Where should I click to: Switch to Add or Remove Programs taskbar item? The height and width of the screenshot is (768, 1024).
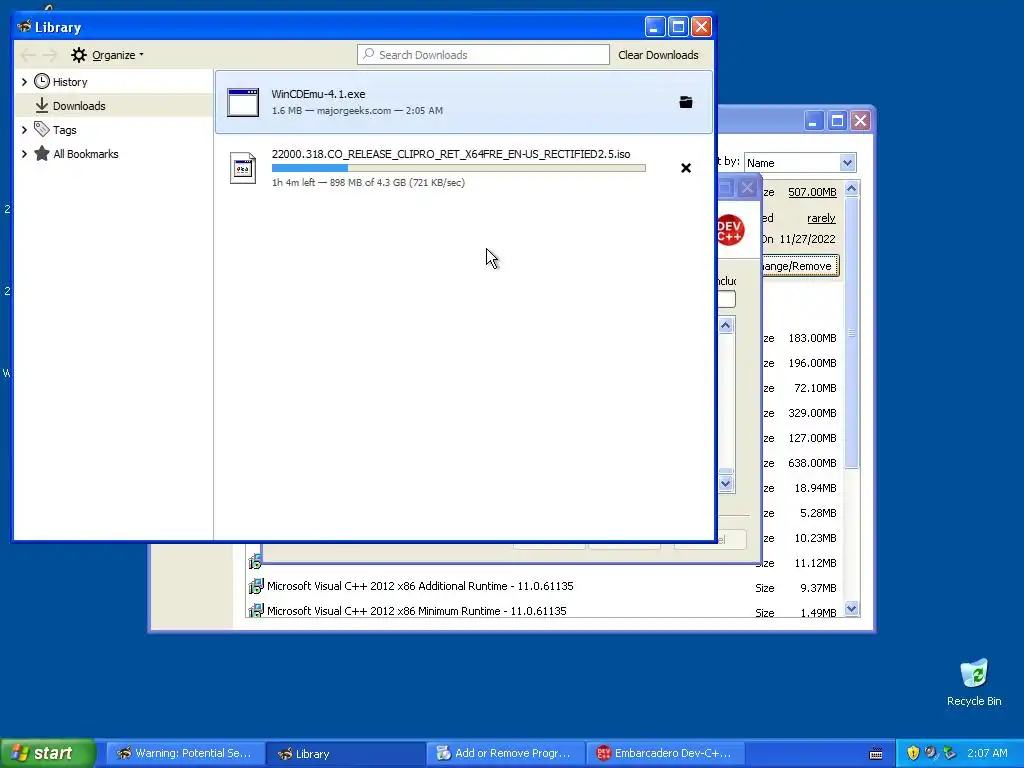(505, 754)
